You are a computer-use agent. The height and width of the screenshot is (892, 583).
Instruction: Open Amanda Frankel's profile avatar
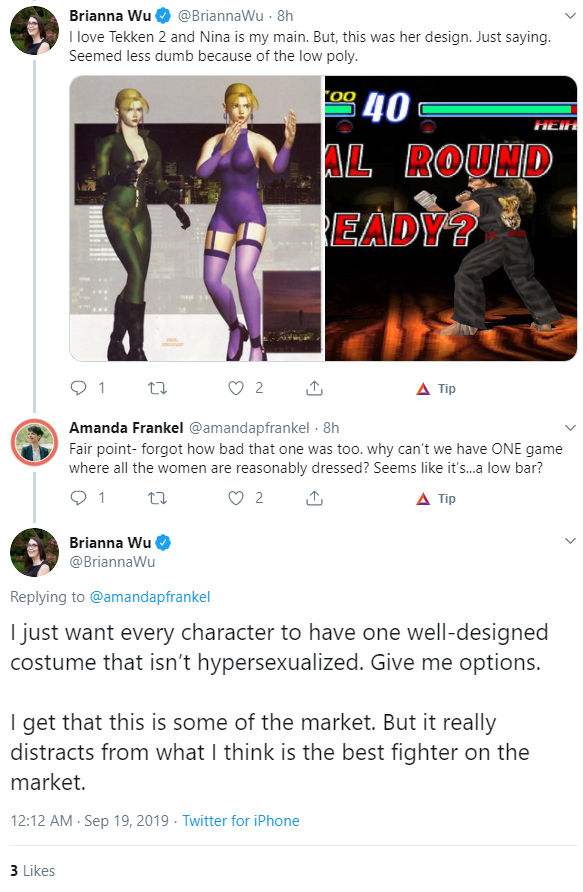(35, 443)
